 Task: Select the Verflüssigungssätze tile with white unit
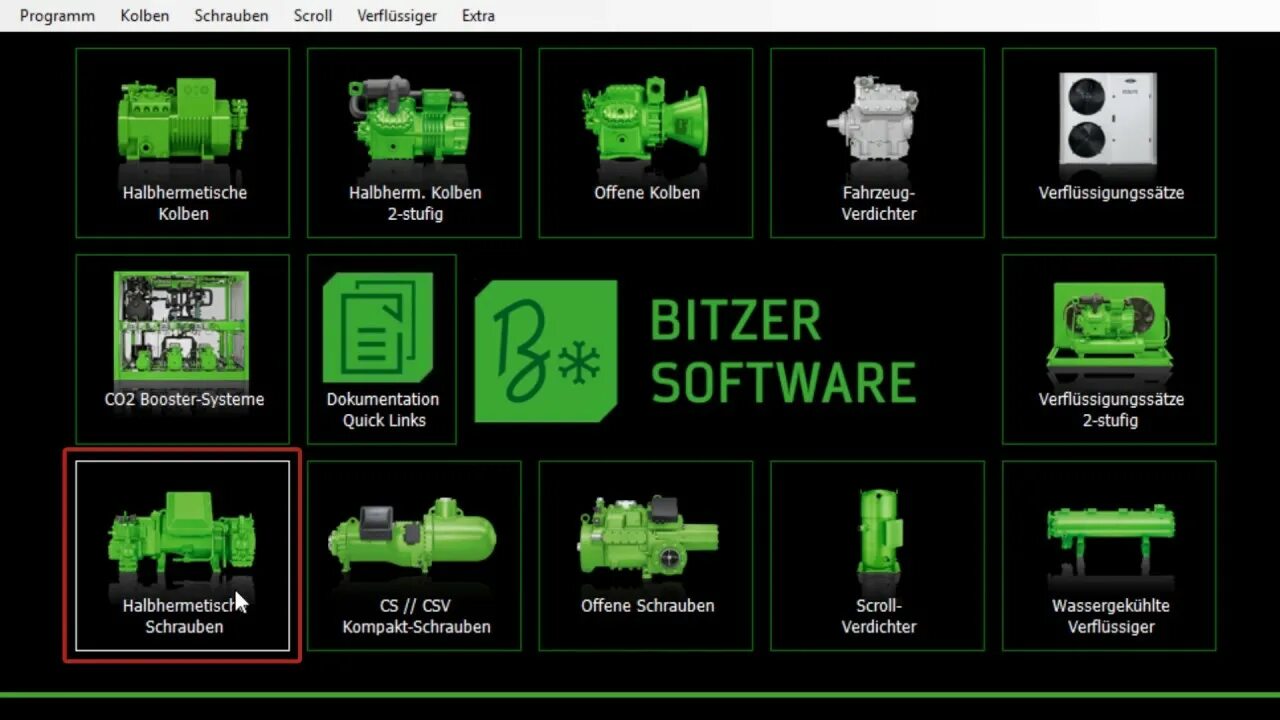[1110, 143]
